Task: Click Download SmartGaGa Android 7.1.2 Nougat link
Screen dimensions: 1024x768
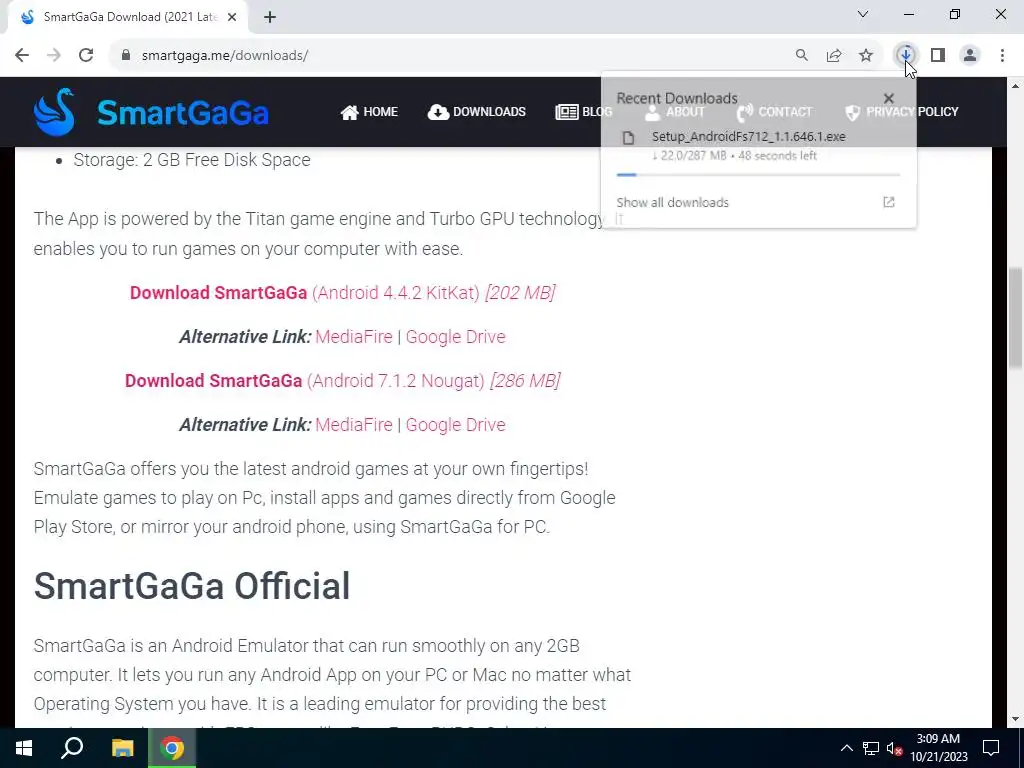Action: 342,381
